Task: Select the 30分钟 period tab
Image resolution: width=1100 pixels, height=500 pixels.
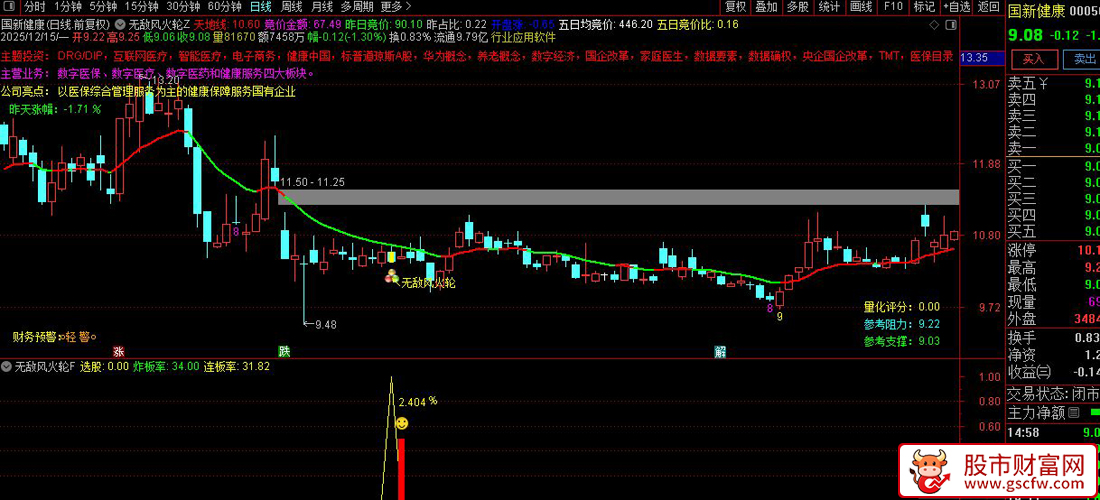Action: (x=185, y=7)
